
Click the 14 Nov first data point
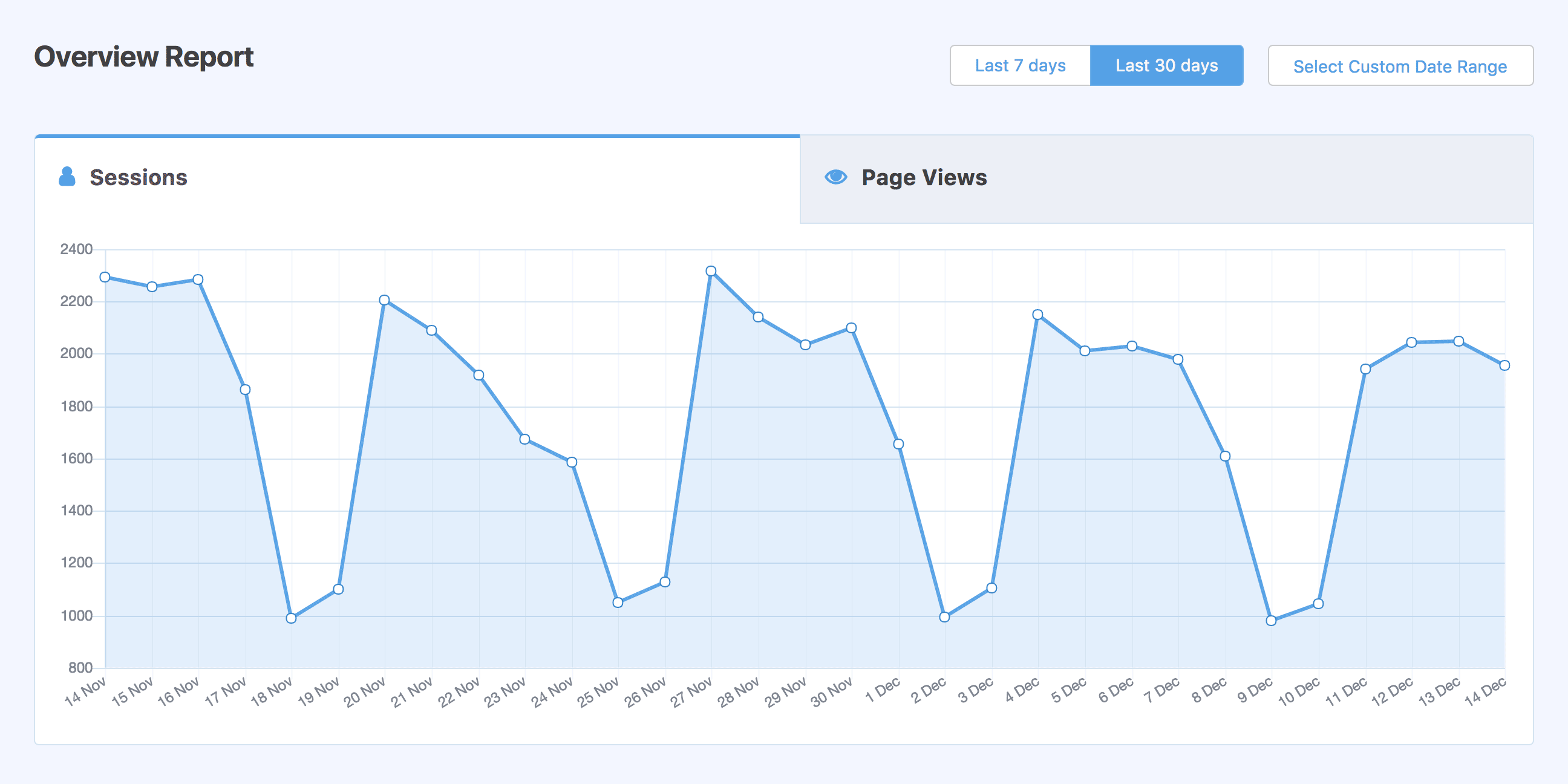(x=105, y=277)
